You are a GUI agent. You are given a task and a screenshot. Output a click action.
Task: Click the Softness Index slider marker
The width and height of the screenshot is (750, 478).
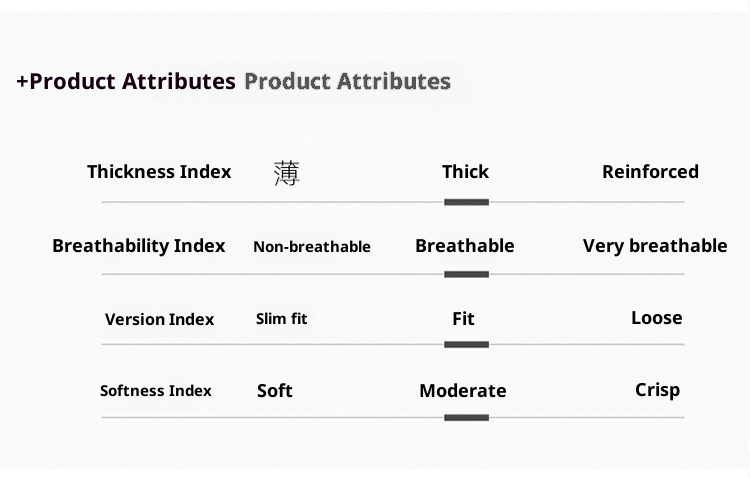[x=466, y=416]
